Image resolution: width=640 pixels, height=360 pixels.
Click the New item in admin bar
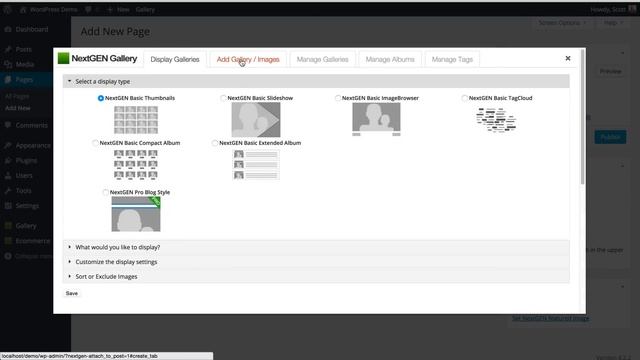pyautogui.click(x=118, y=9)
